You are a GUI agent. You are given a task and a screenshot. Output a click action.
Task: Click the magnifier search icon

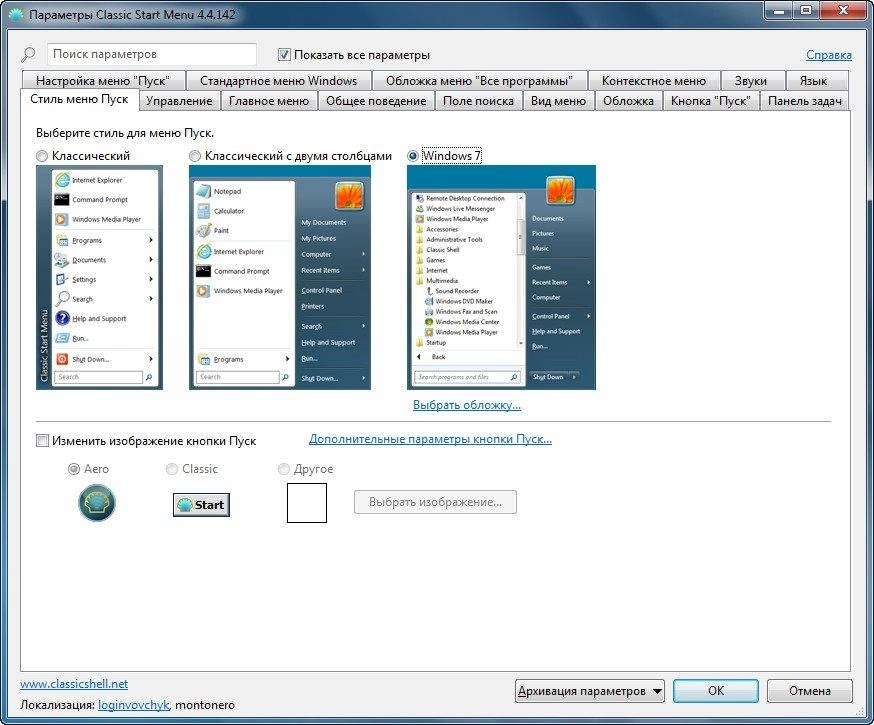[28, 55]
